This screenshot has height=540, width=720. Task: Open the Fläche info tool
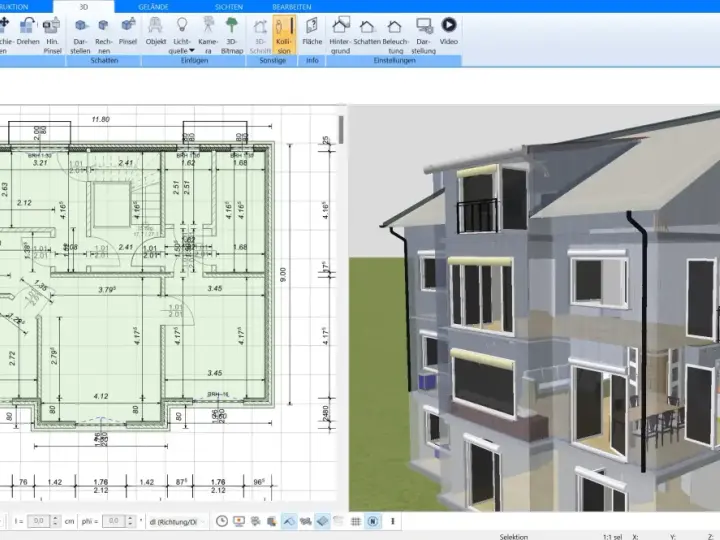tap(312, 31)
